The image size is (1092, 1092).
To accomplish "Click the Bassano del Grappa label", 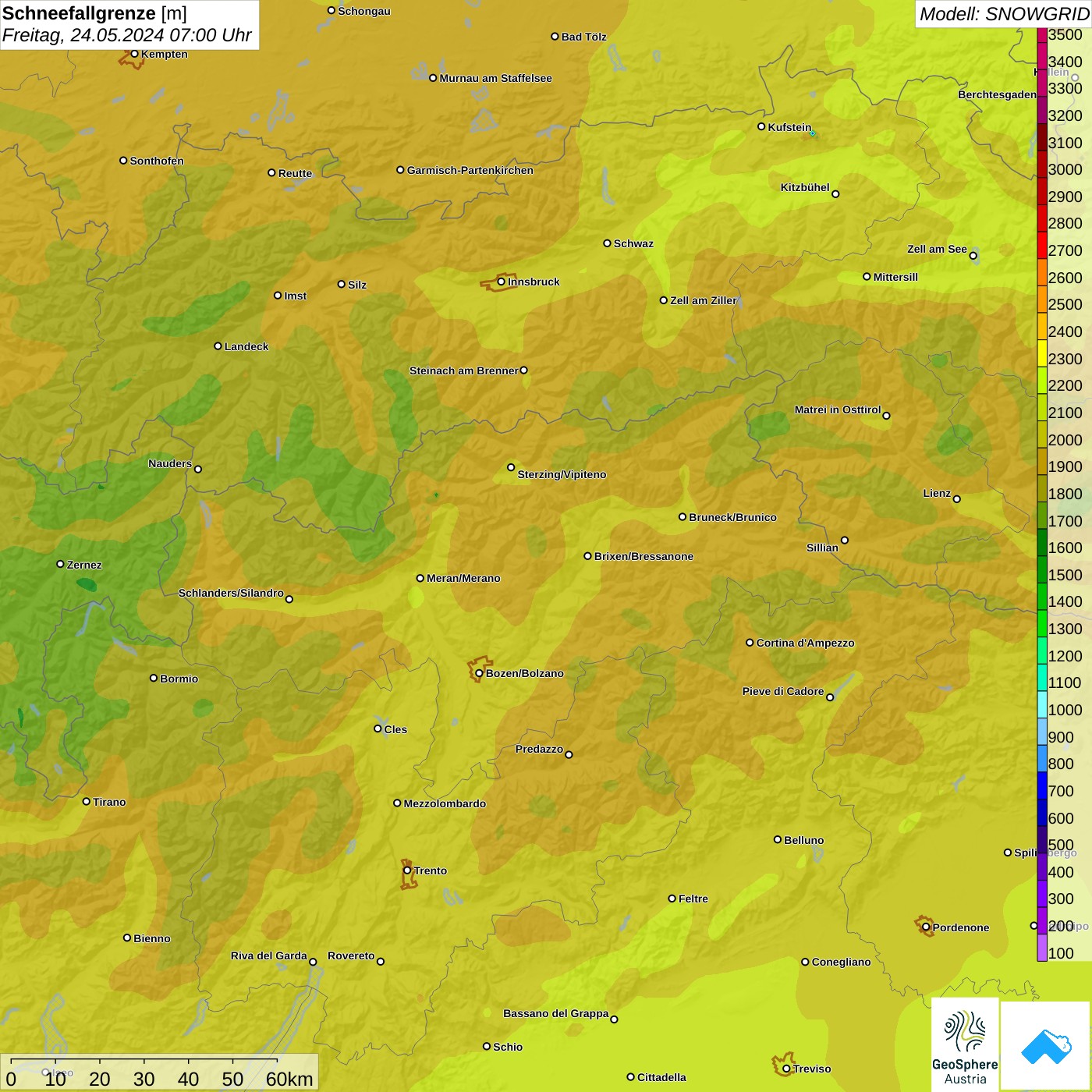I will [556, 1013].
